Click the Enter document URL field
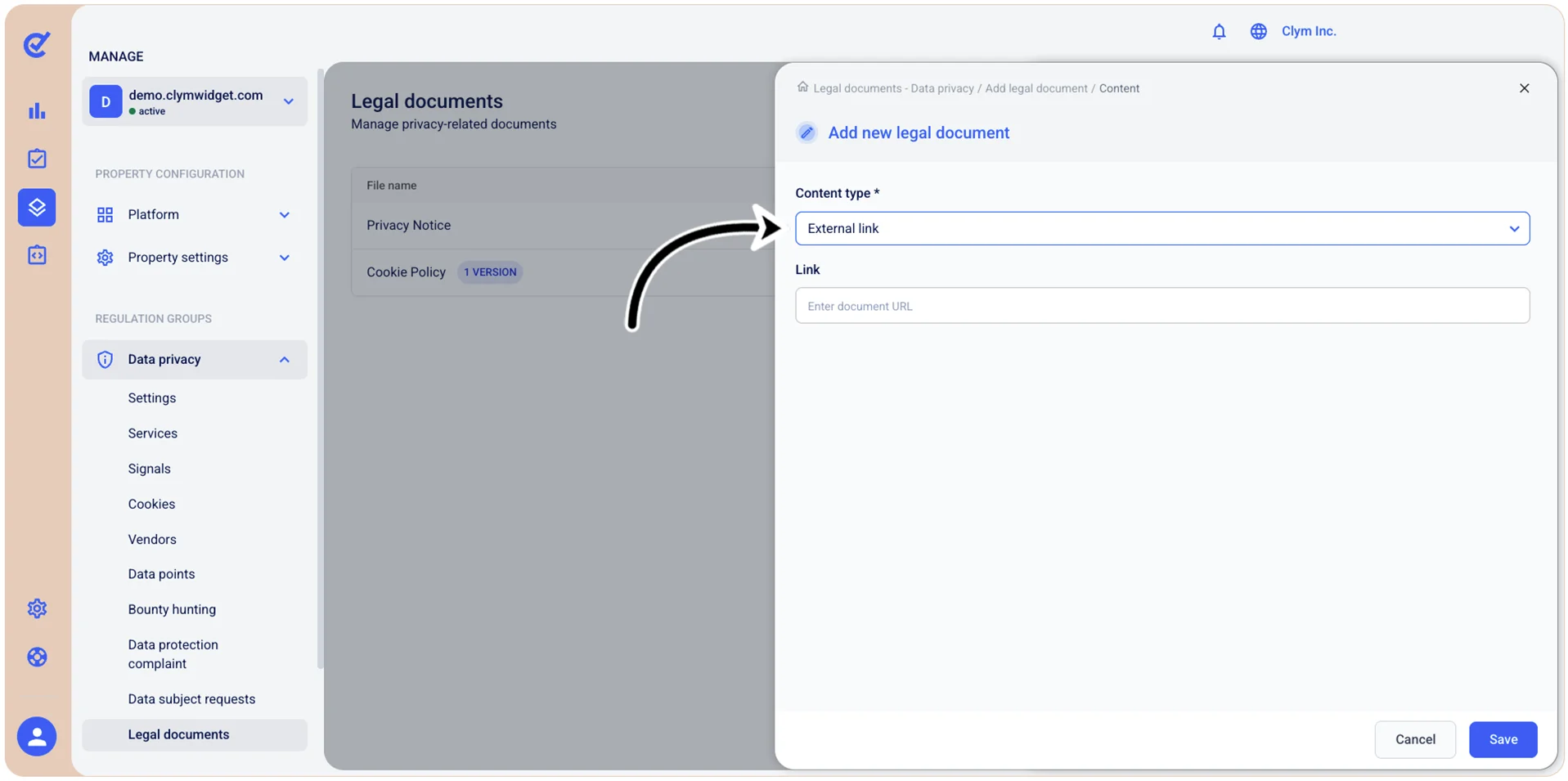 point(1161,305)
